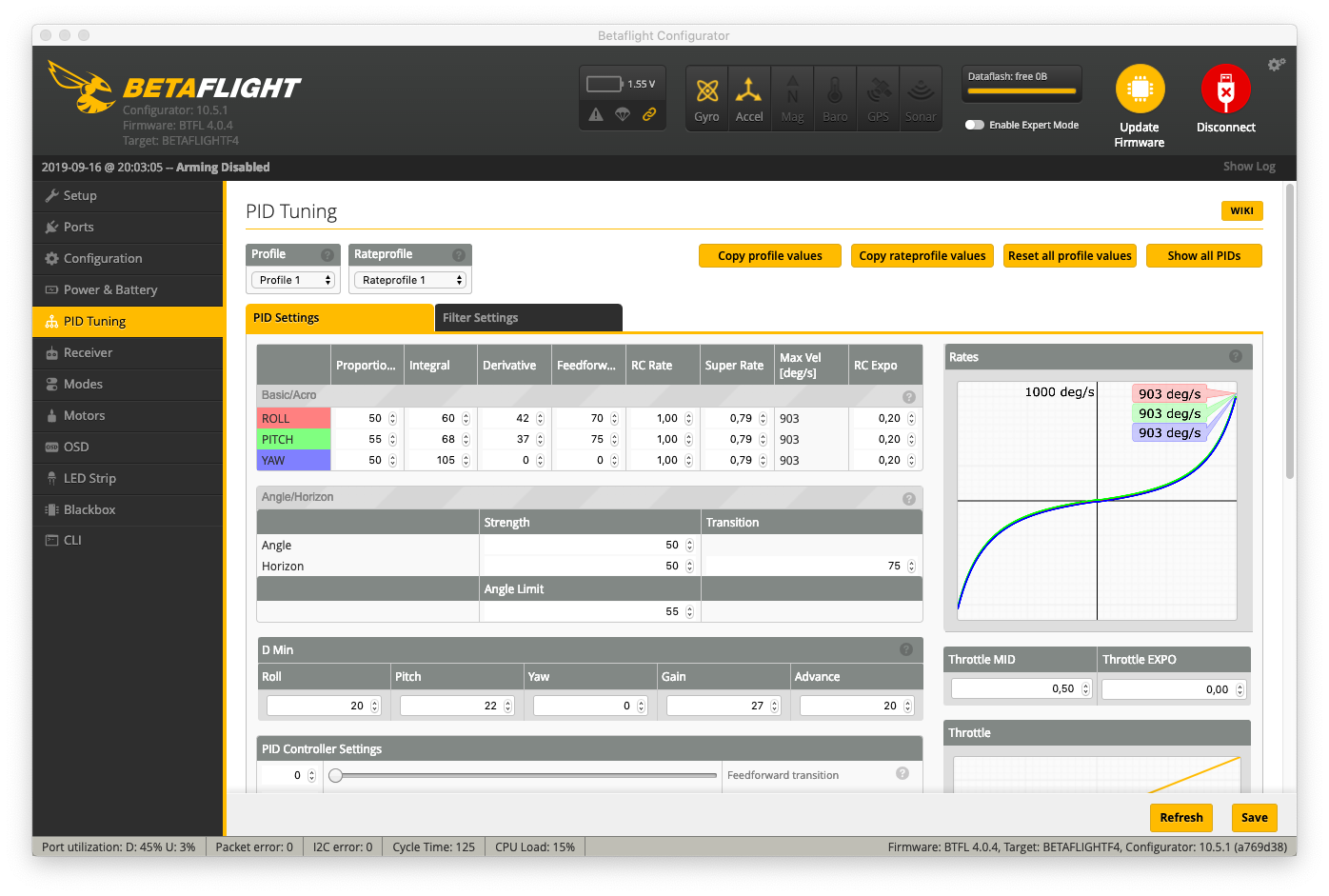Click the PITCH Integral stepper arrows

click(x=466, y=440)
